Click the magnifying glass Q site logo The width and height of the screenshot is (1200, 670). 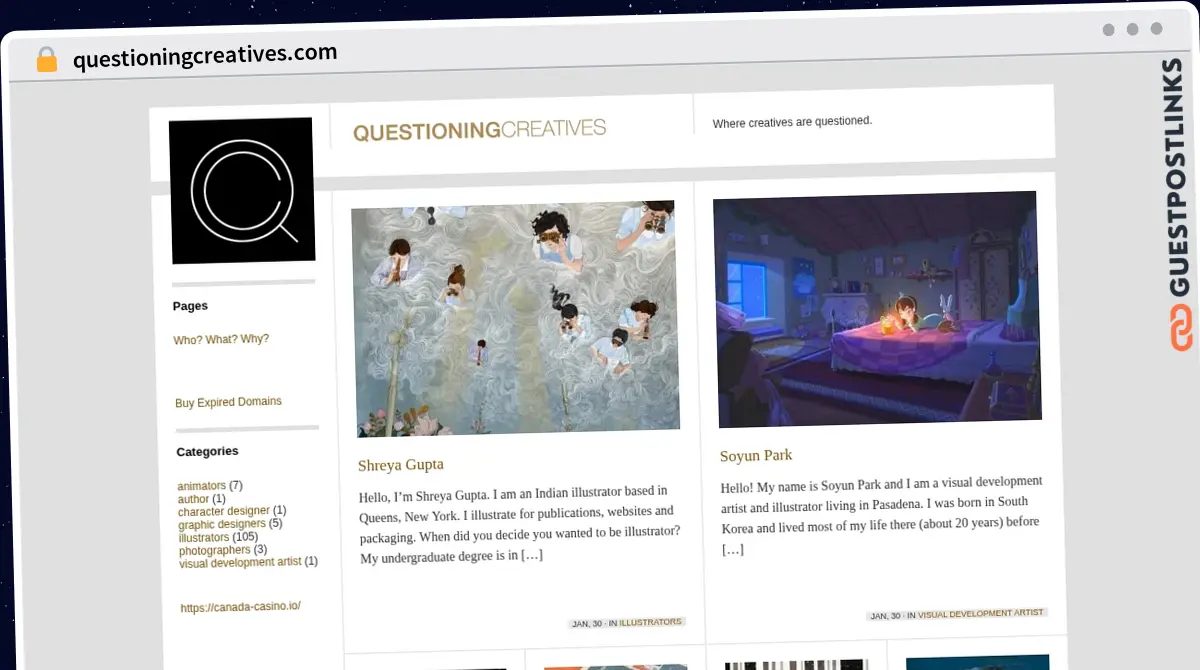(x=242, y=190)
